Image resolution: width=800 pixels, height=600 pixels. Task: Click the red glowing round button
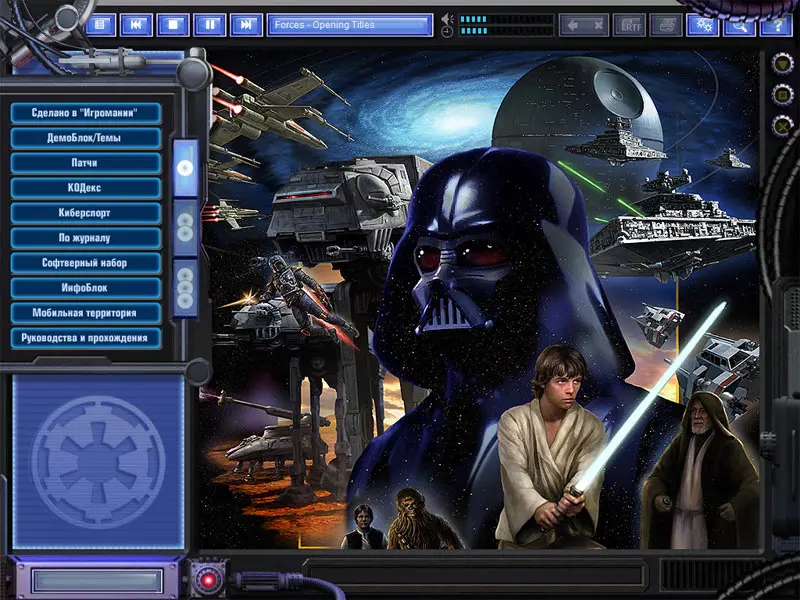pos(208,580)
